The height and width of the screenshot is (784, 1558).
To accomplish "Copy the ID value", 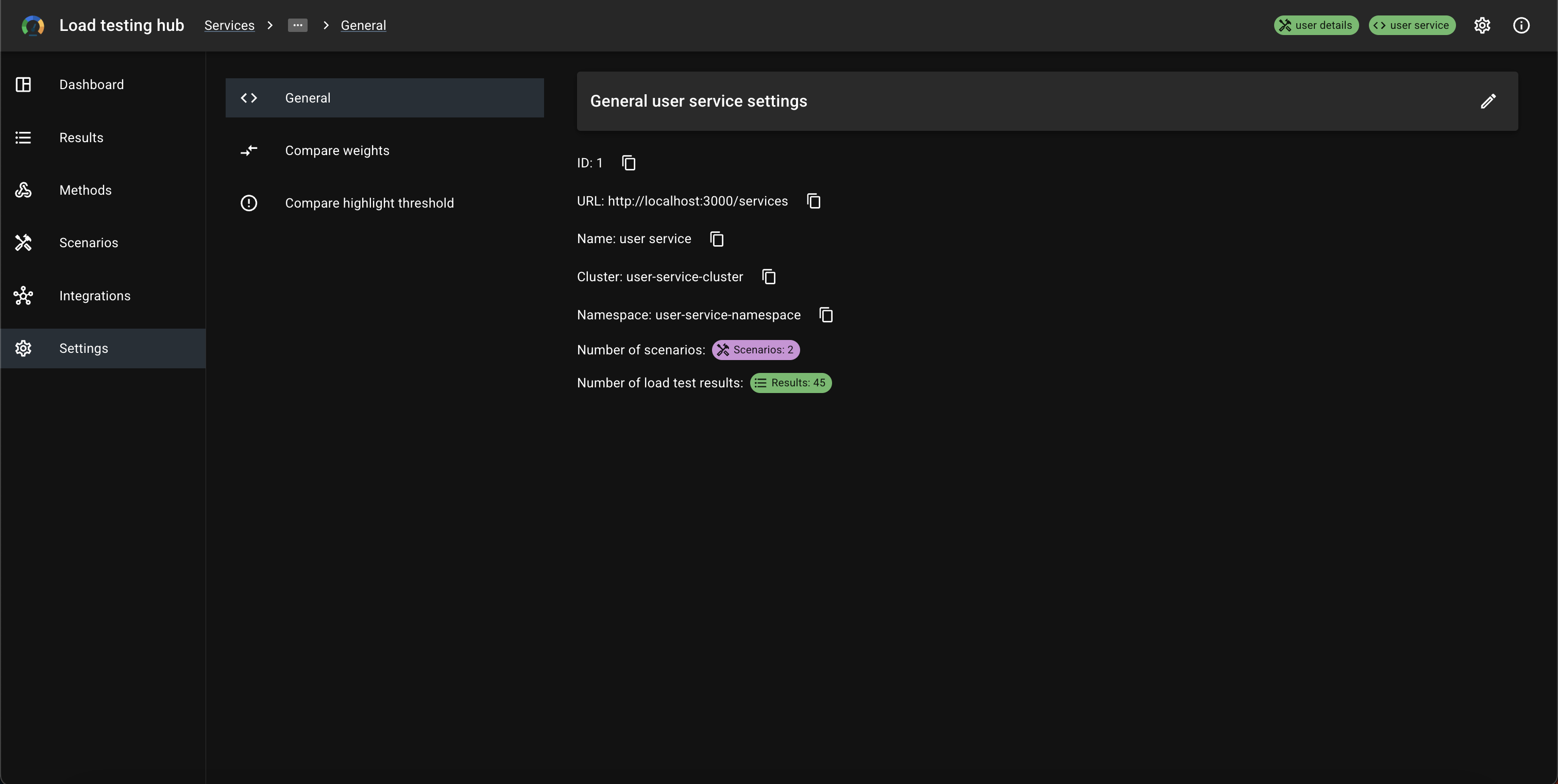I will 629,163.
